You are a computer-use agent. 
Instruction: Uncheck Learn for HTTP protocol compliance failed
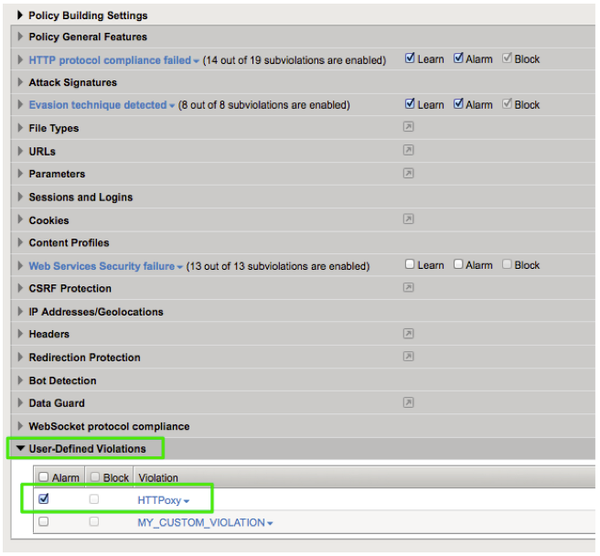pos(410,59)
